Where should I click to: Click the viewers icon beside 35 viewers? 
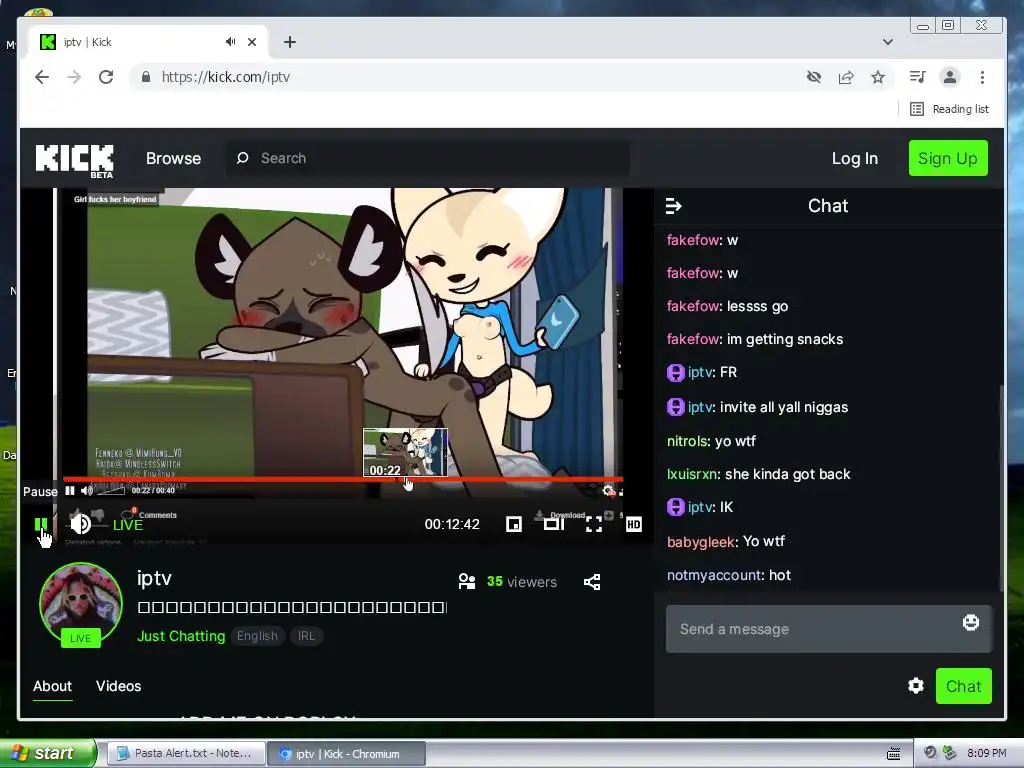point(467,581)
